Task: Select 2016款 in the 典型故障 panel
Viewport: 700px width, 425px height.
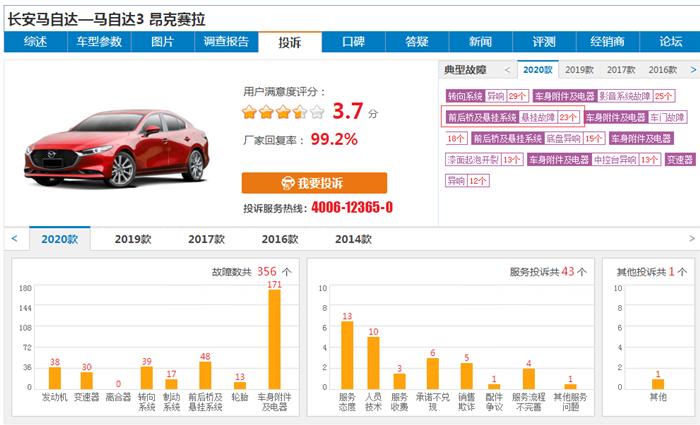Action: click(662, 70)
